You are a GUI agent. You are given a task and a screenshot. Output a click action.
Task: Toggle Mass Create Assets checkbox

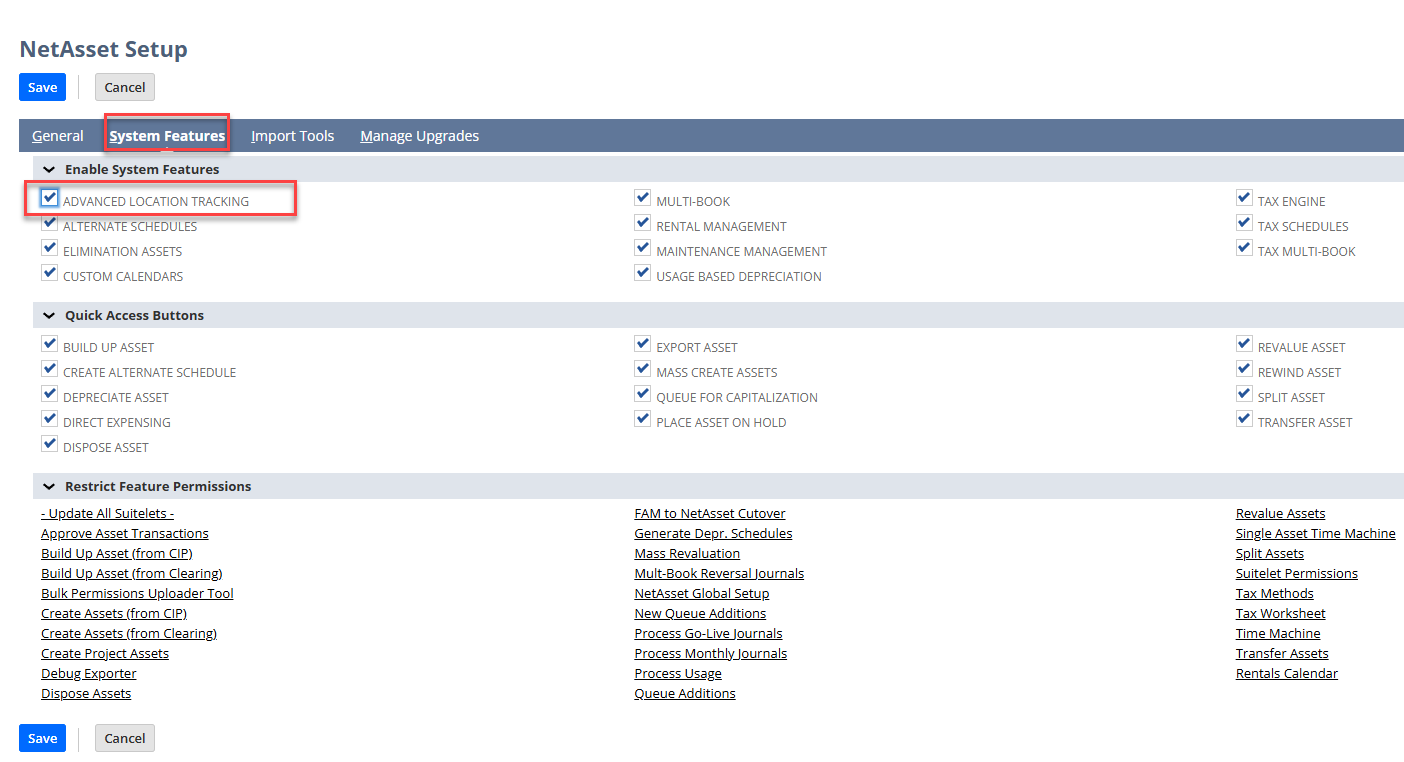643,368
